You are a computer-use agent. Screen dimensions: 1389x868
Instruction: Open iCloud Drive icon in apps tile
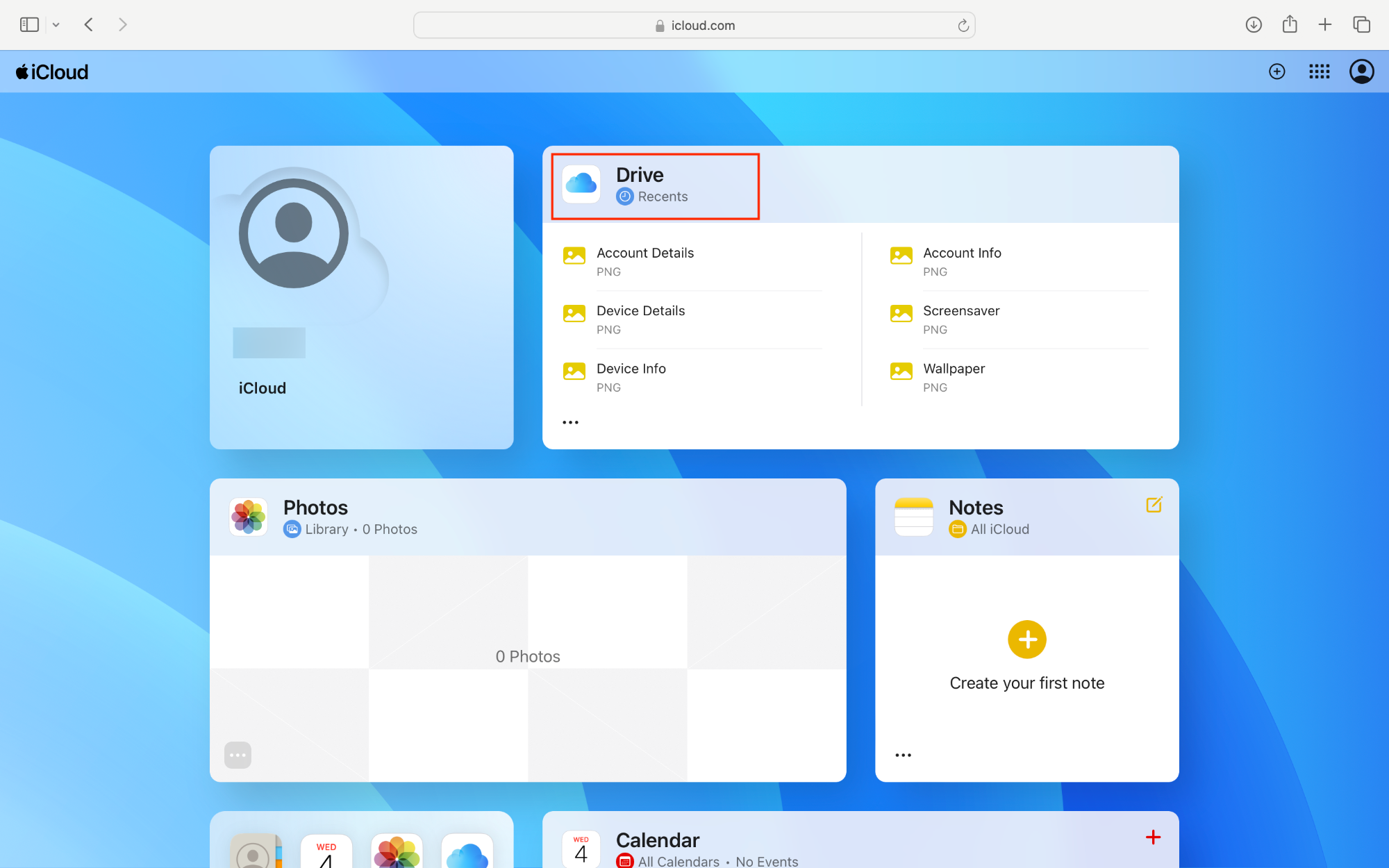467,851
